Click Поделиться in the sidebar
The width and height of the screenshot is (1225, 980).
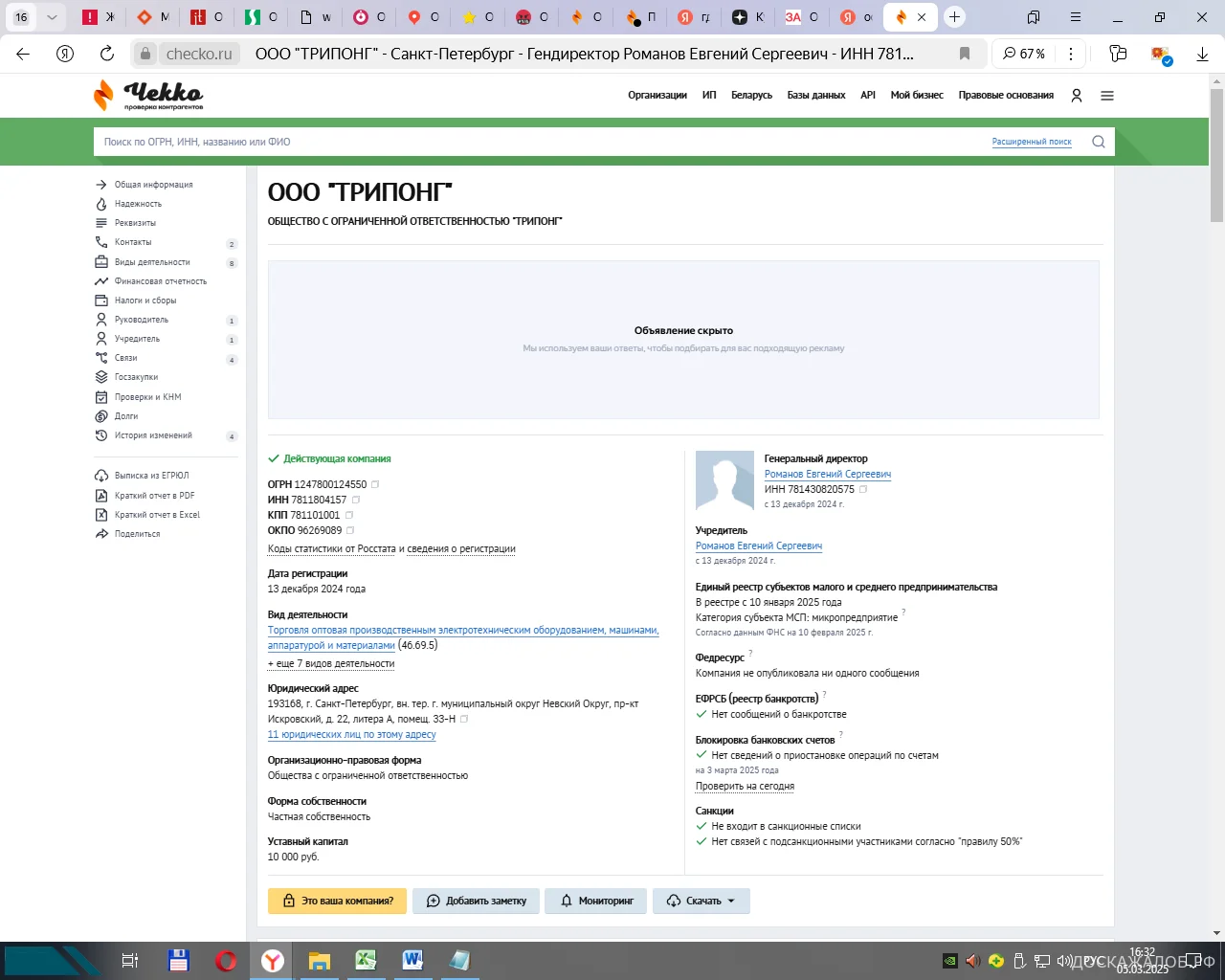tap(137, 534)
